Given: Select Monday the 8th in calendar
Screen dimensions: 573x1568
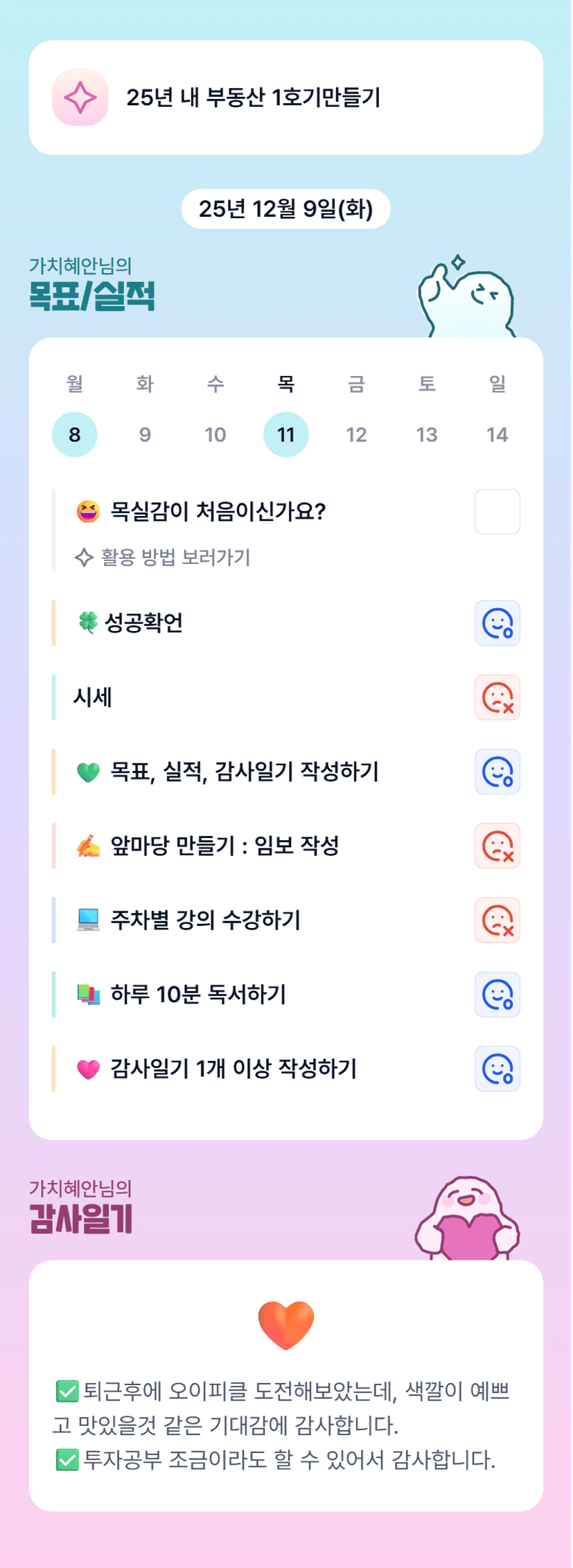Looking at the screenshot, I should [75, 435].
